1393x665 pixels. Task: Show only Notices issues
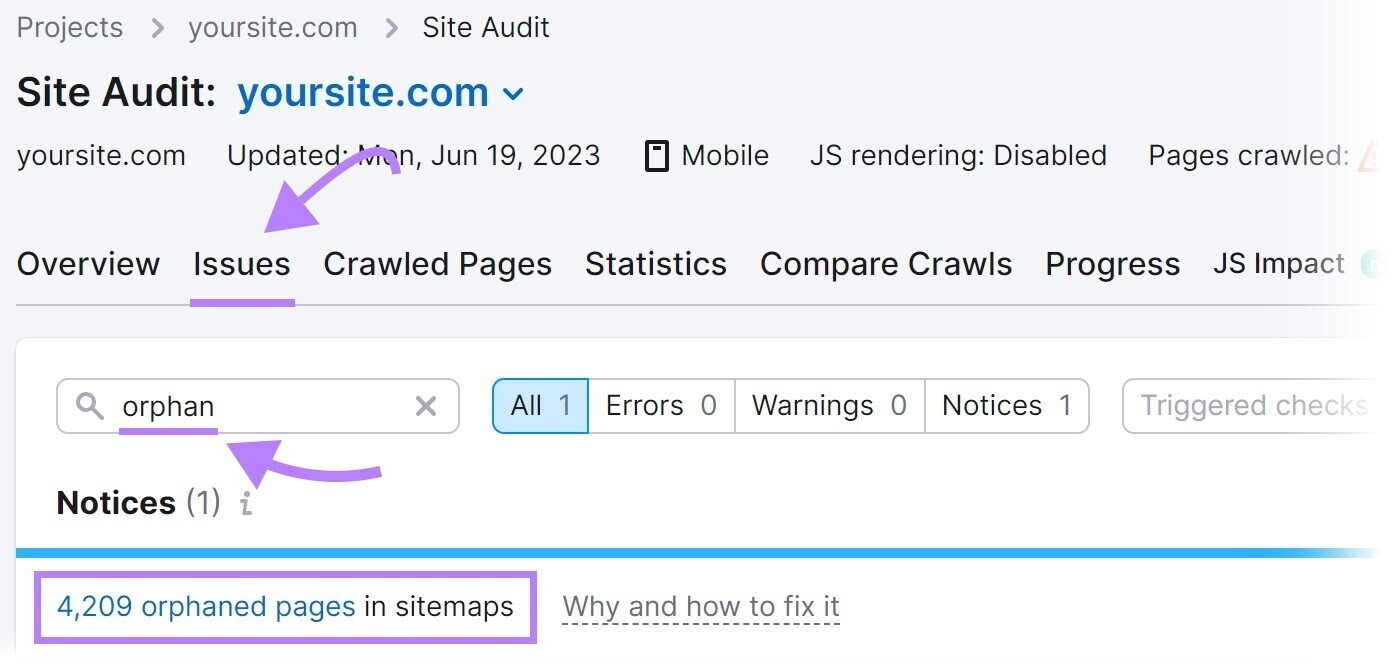[1006, 405]
